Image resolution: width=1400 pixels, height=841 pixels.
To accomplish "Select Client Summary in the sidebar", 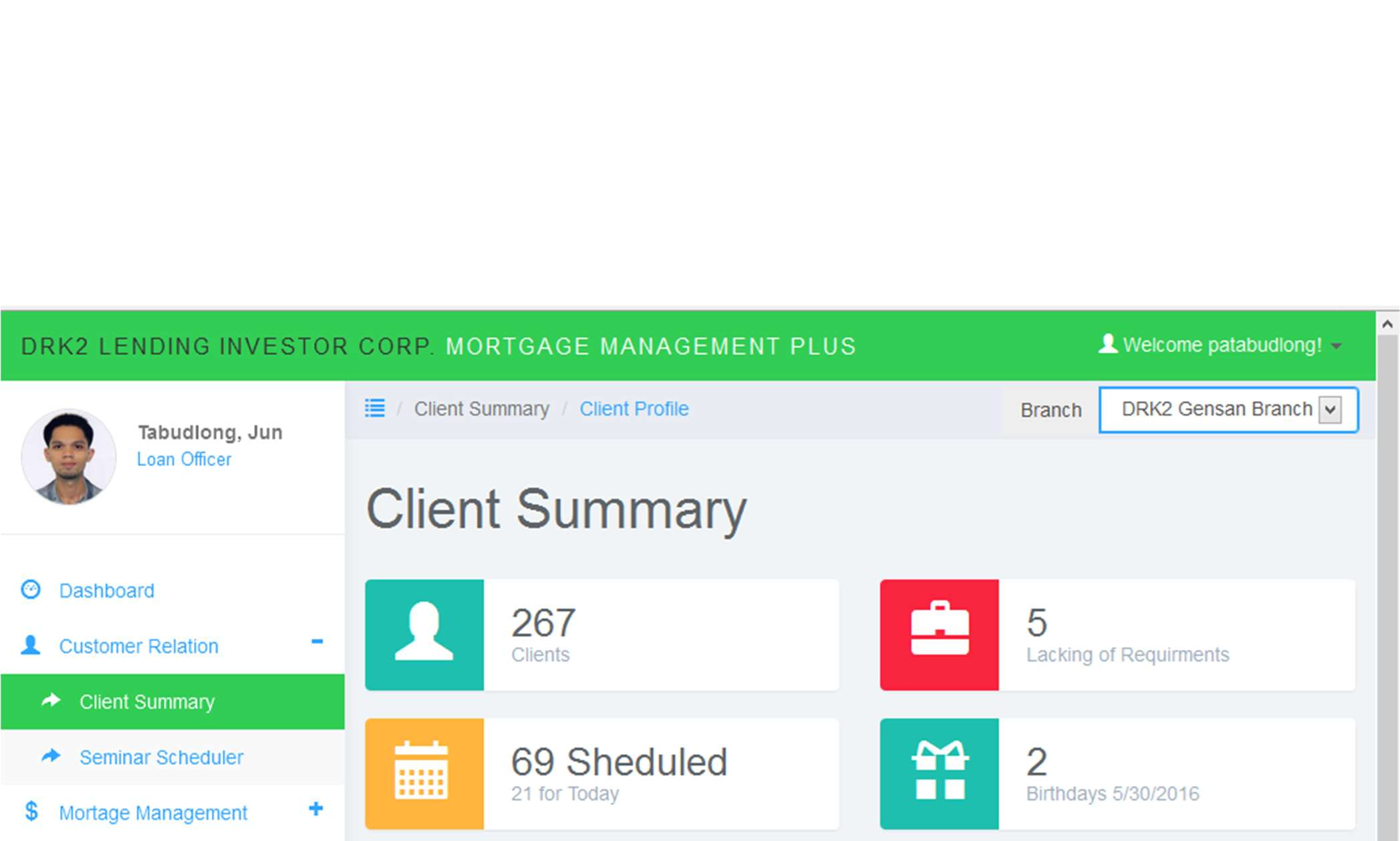I will [172, 701].
